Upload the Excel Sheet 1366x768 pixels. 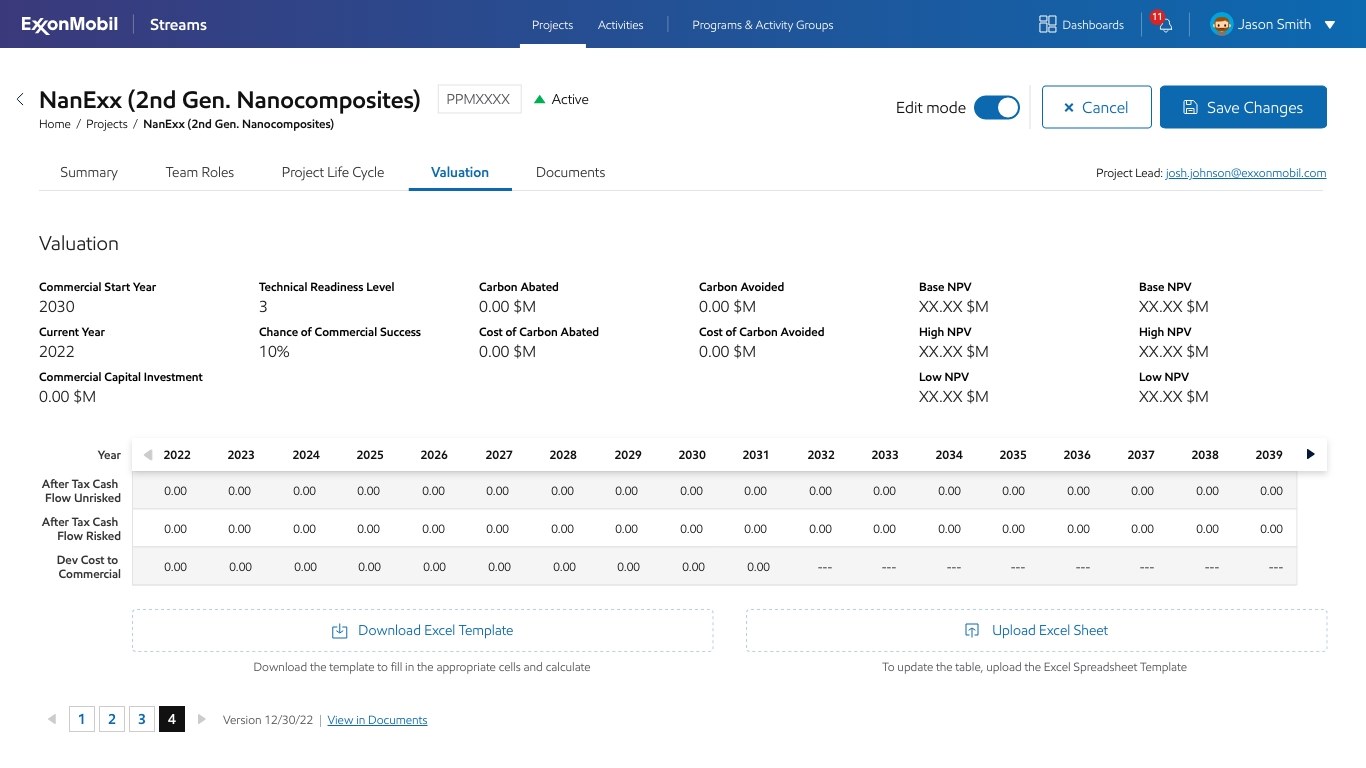pos(1037,631)
